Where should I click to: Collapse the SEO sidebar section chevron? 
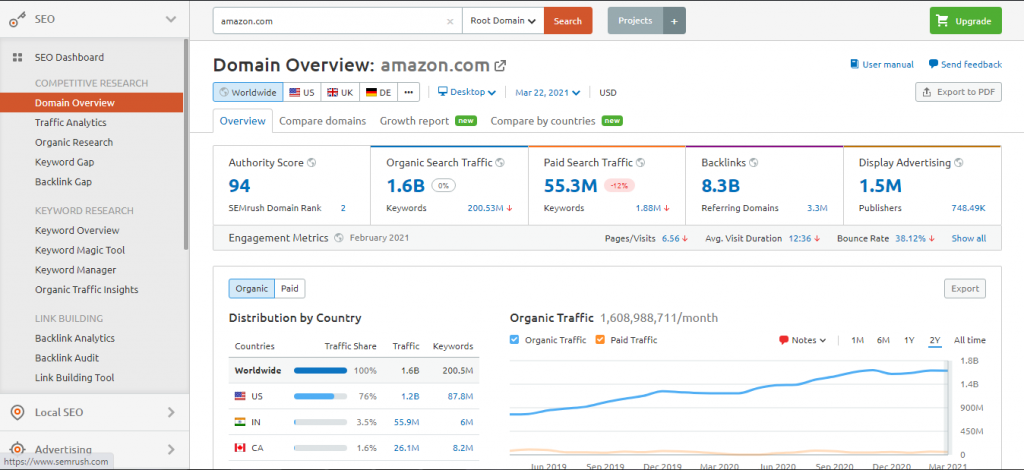tap(171, 20)
